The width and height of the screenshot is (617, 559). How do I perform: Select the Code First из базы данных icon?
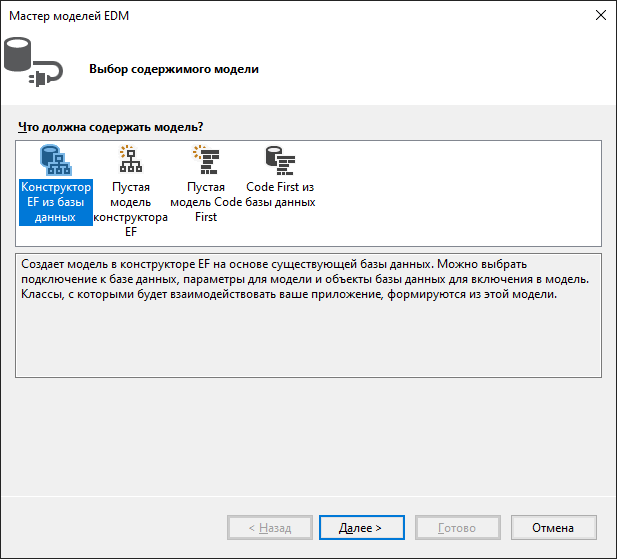280,160
